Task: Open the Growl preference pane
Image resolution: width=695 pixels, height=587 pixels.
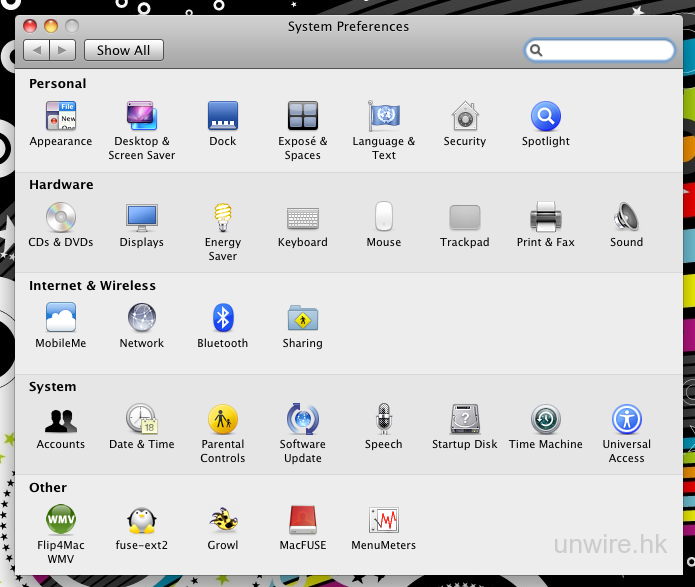Action: (x=222, y=520)
